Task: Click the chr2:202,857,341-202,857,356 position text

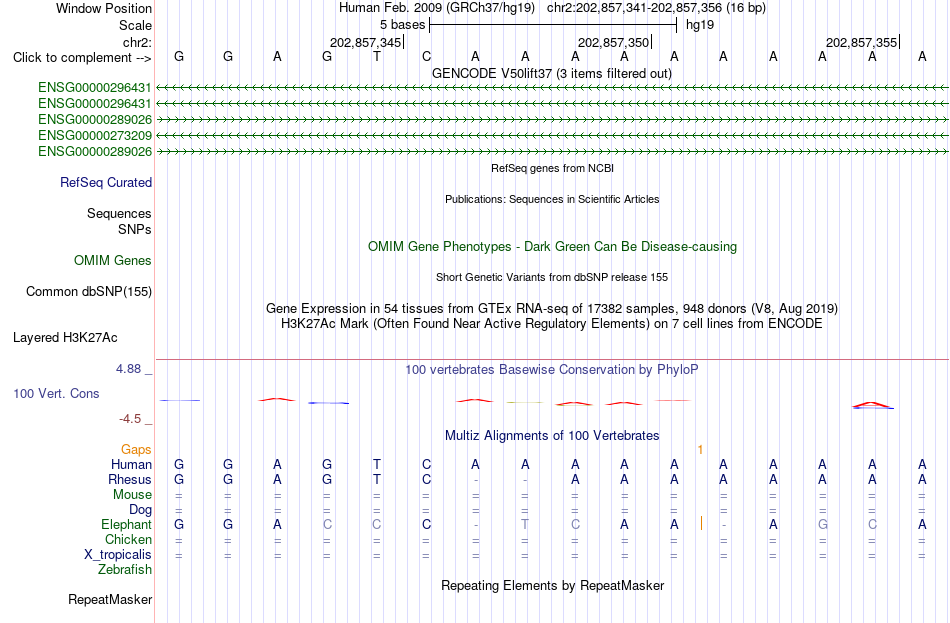Action: (656, 8)
